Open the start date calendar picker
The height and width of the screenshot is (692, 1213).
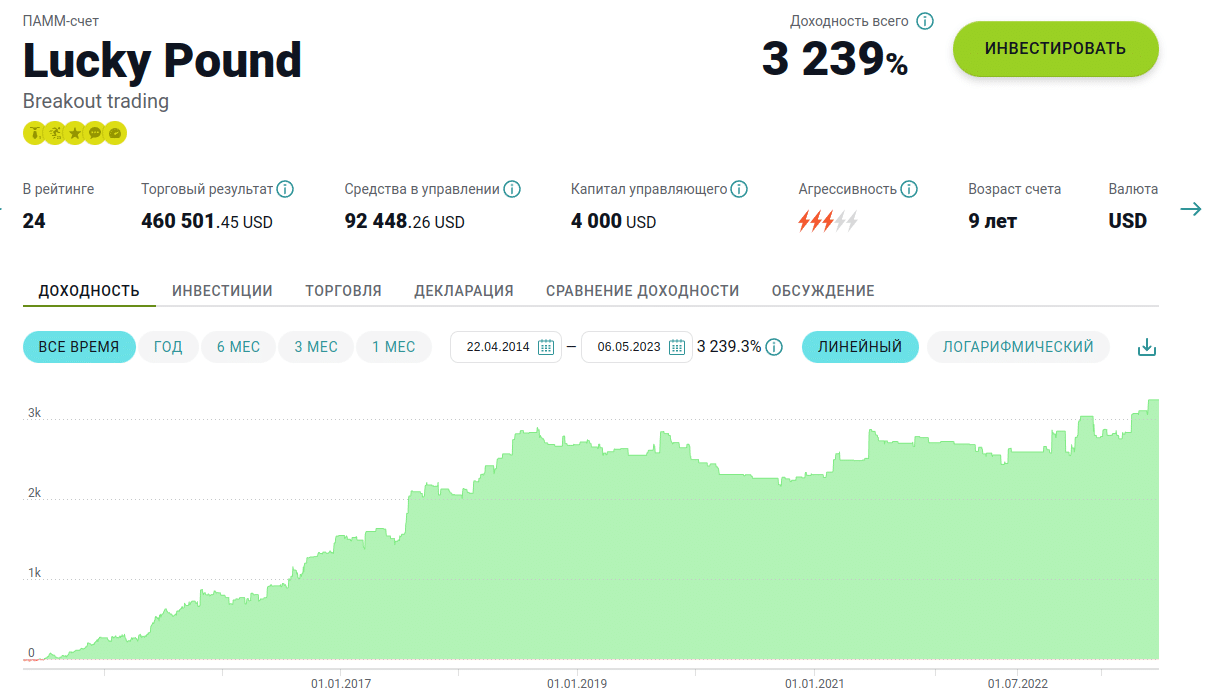tap(546, 347)
